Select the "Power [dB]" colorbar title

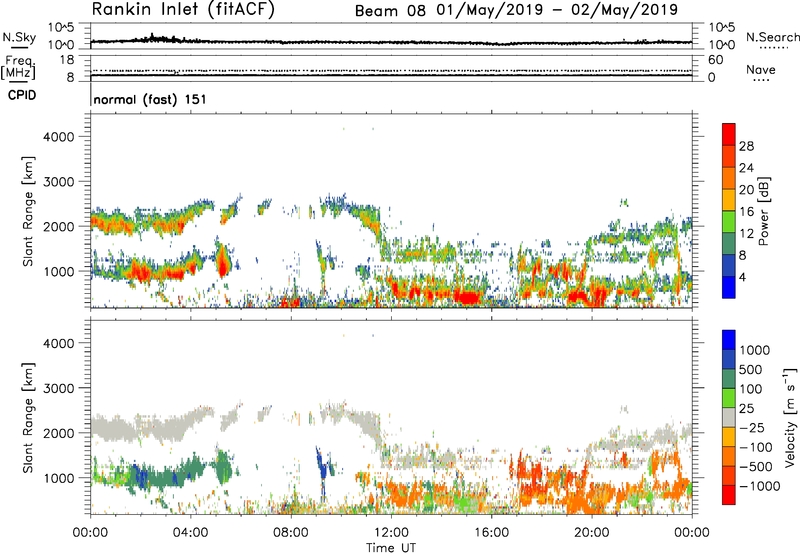point(763,211)
